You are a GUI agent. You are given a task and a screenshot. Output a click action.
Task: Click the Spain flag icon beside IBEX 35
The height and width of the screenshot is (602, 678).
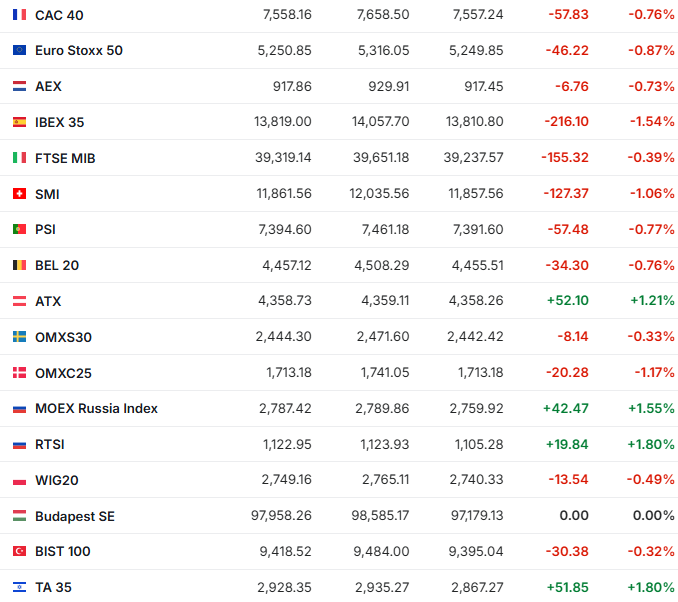19,122
